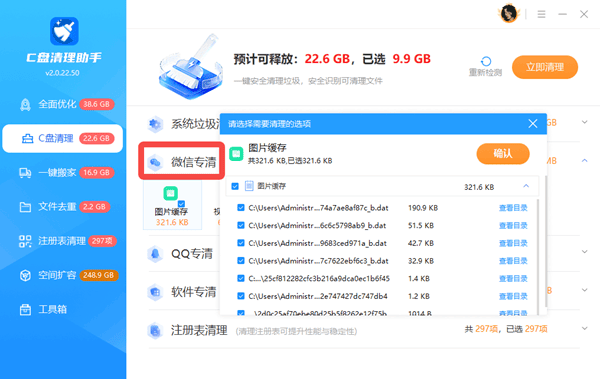Click the 38.6 GB badge on 全面优化
Viewport: 600px width, 379px height.
pos(97,104)
